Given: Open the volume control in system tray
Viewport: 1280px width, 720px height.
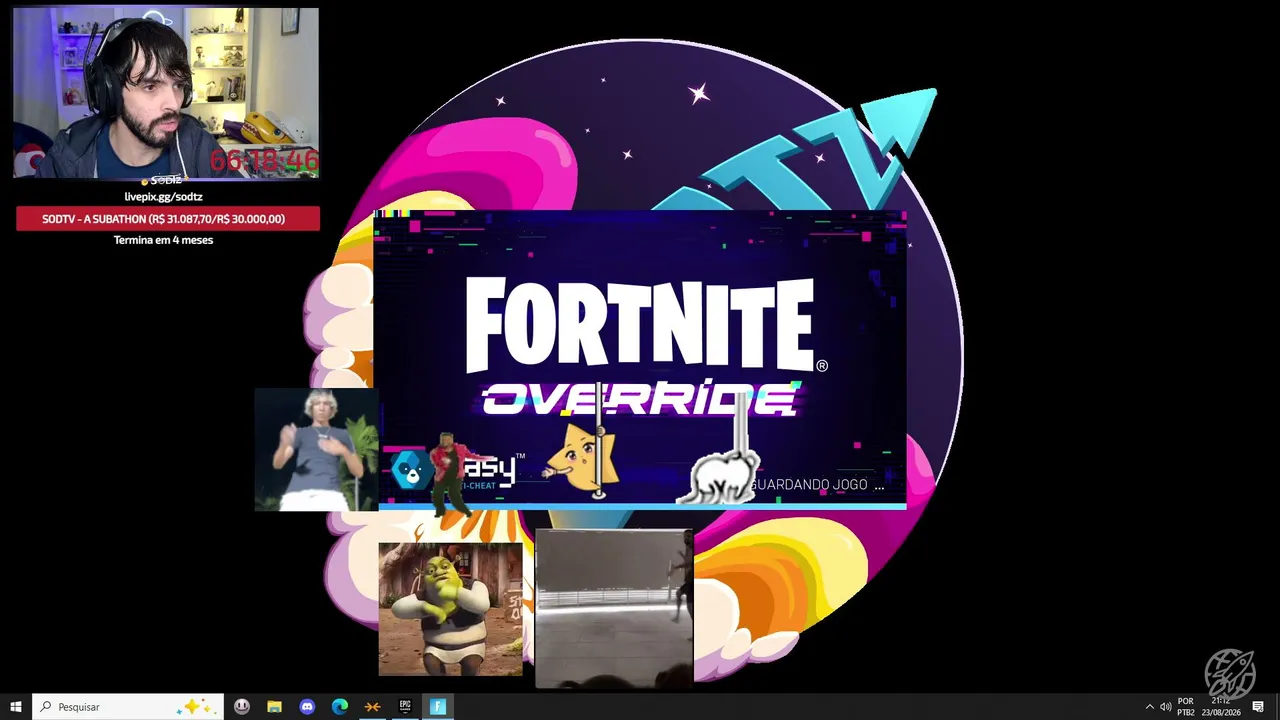Looking at the screenshot, I should coord(1166,707).
